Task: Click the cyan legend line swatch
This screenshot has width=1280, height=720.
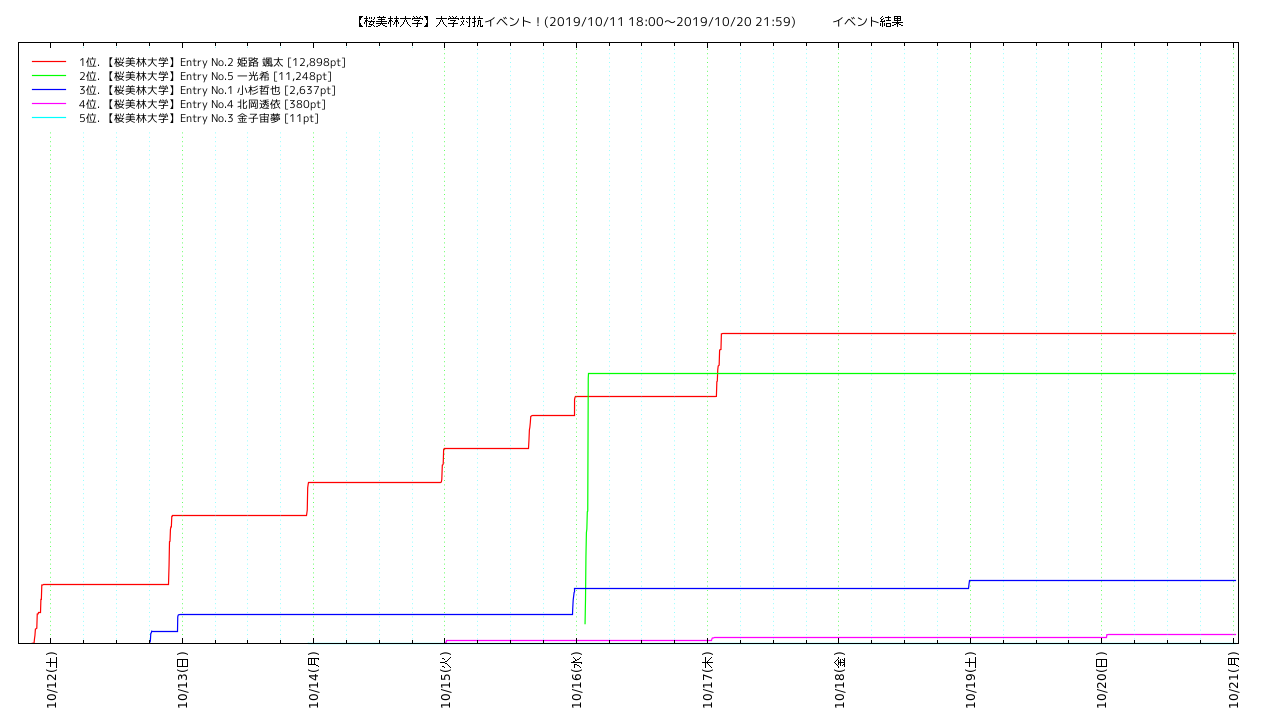Action: pos(49,118)
